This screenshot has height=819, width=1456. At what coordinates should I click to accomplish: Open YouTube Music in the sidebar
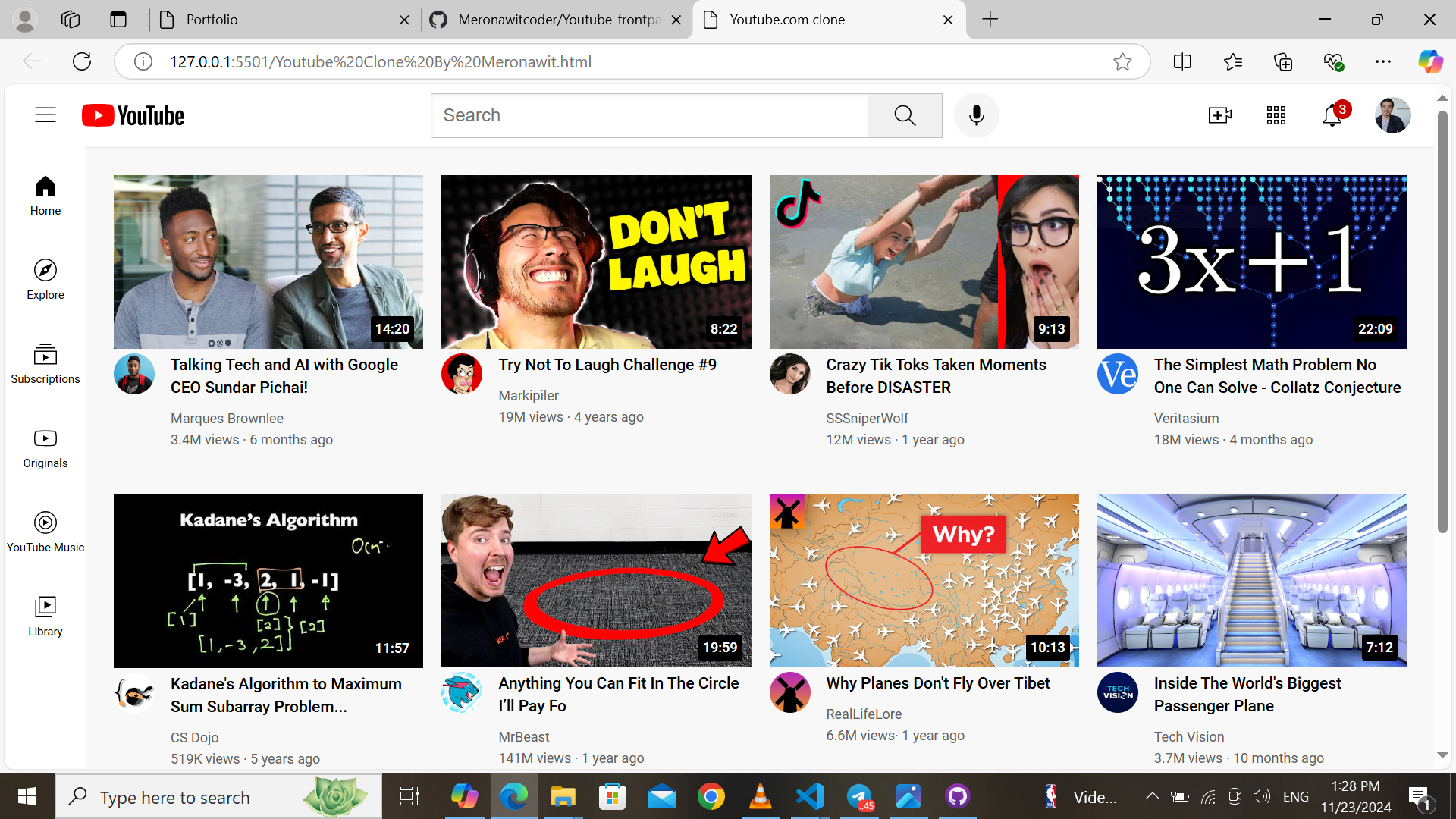click(x=45, y=532)
